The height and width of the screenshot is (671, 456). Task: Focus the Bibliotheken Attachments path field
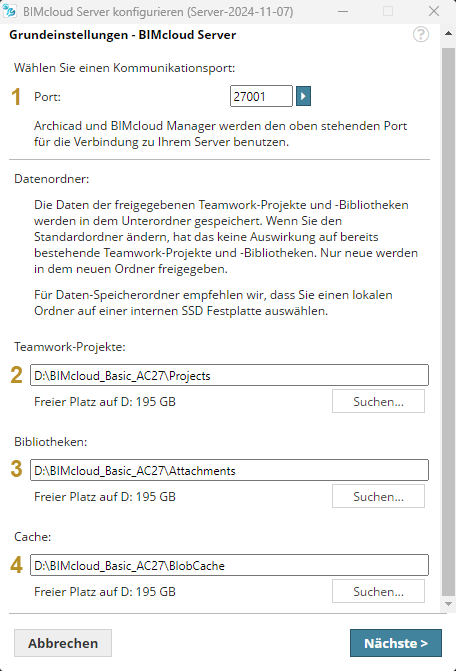click(229, 470)
